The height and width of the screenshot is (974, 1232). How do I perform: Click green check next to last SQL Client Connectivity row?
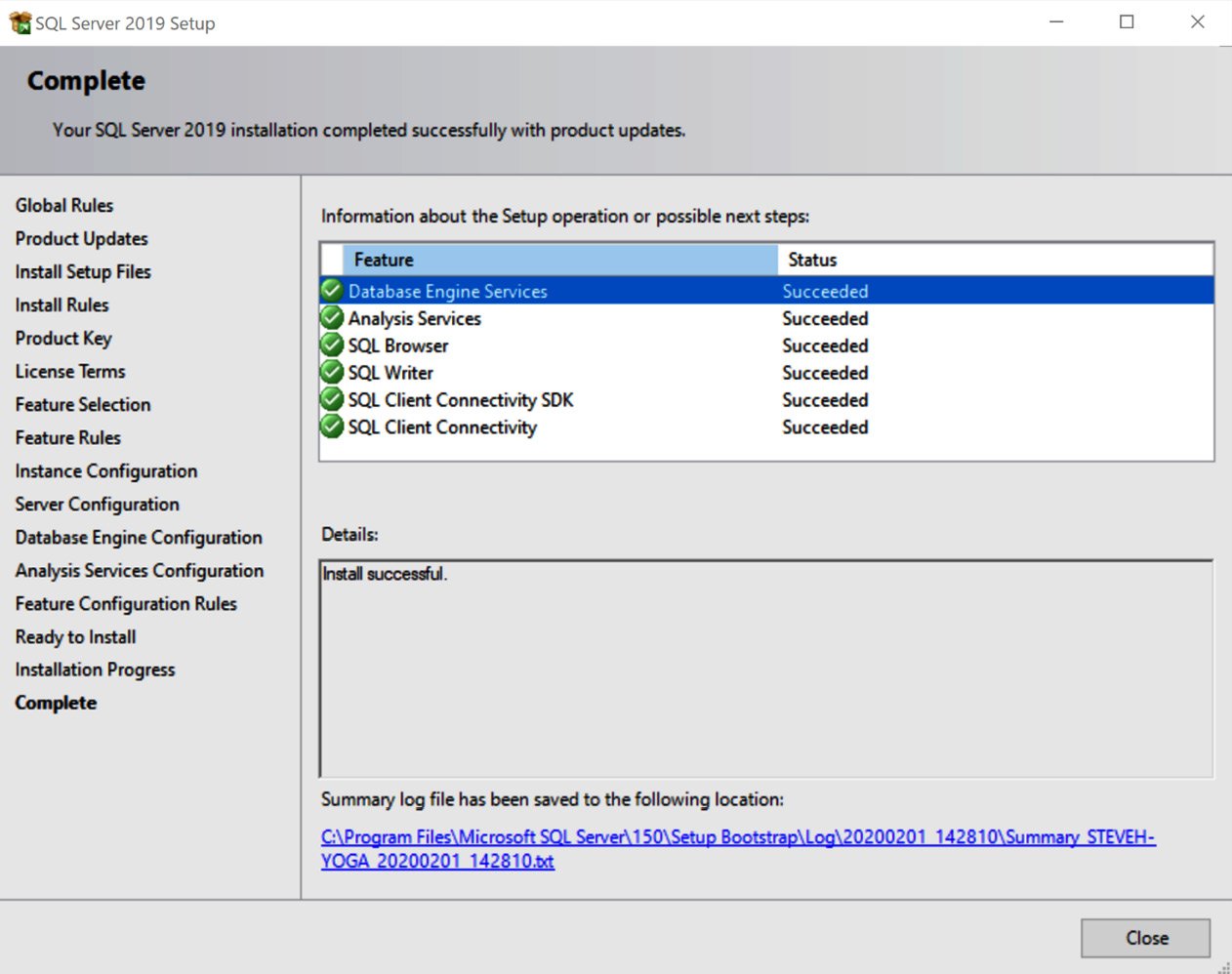click(332, 426)
